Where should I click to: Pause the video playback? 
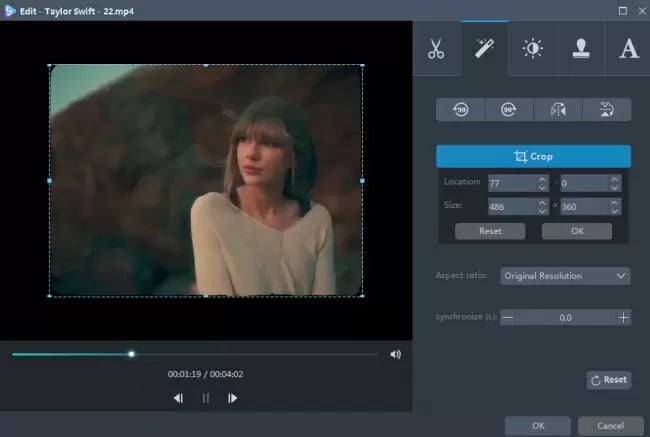(206, 398)
